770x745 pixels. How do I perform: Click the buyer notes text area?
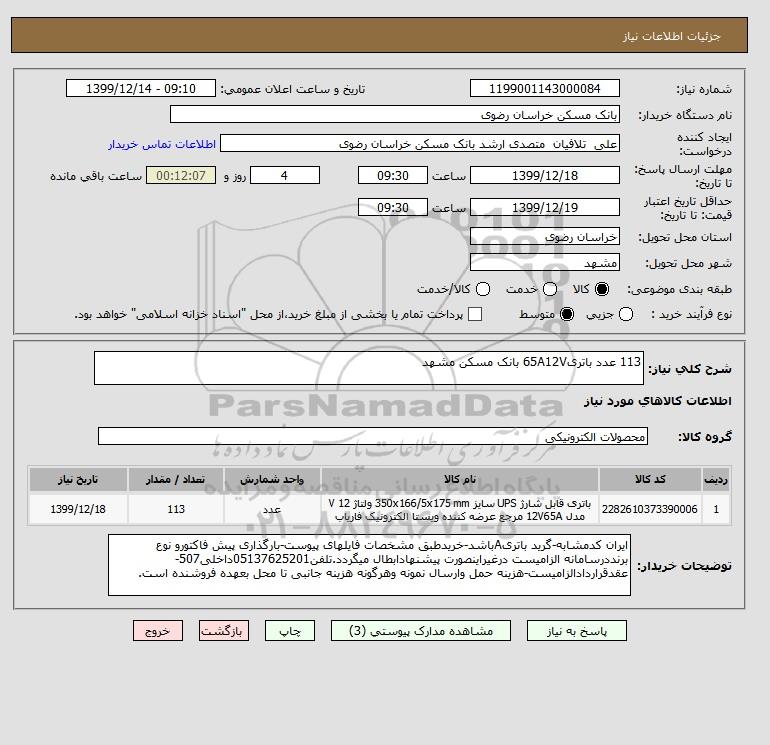click(x=369, y=565)
